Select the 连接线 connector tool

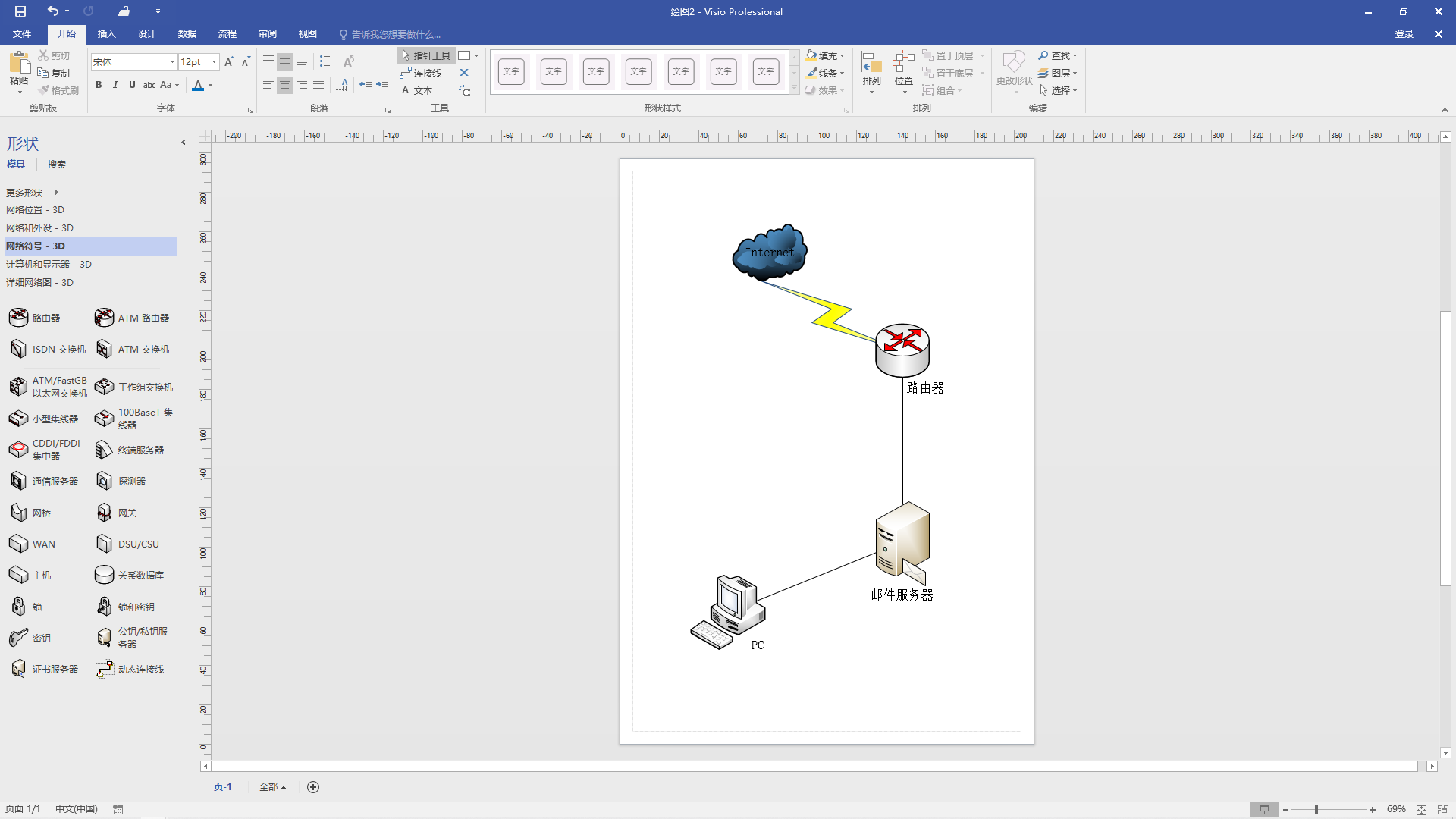(x=422, y=74)
